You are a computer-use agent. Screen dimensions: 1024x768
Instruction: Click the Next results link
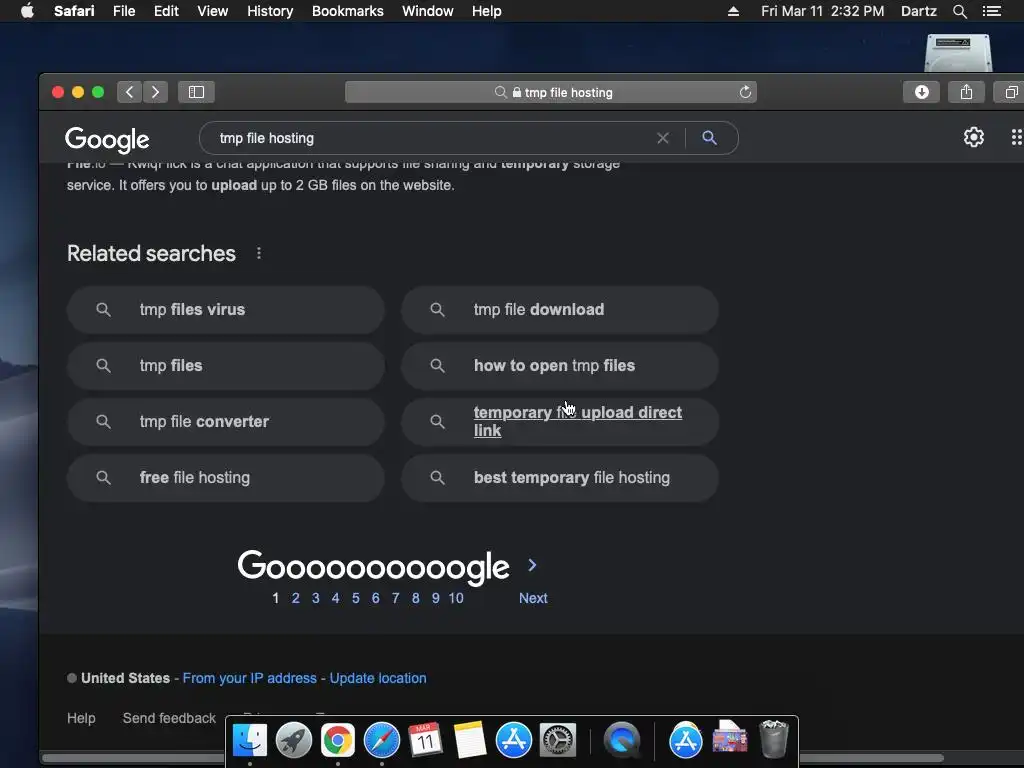(x=533, y=598)
